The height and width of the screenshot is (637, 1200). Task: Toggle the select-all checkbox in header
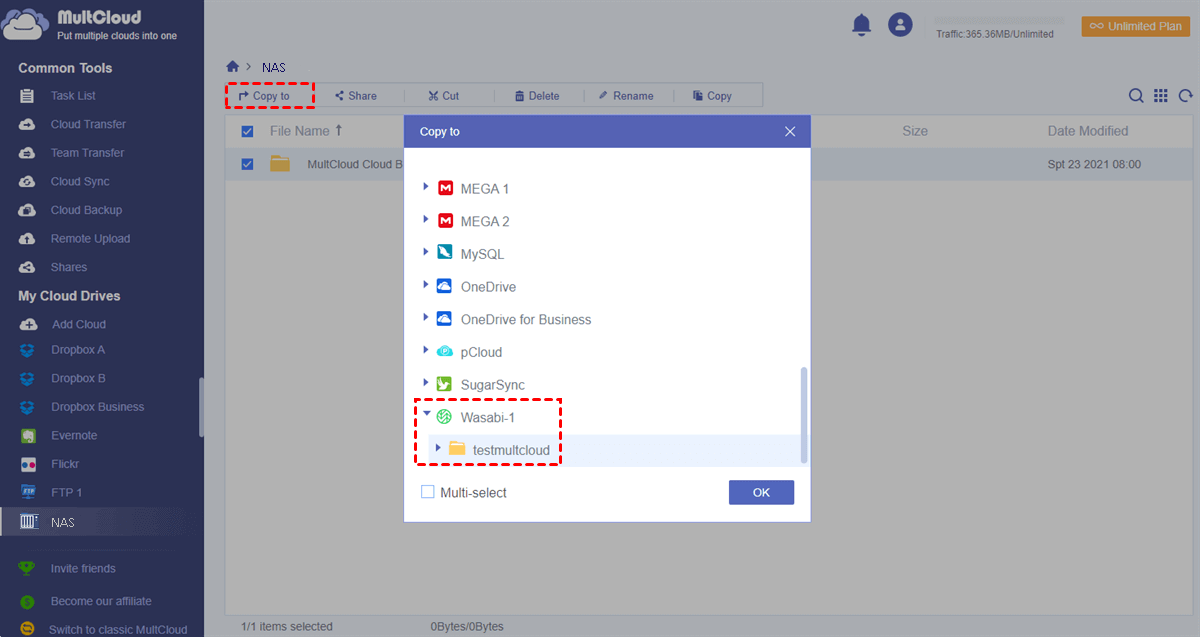click(247, 131)
